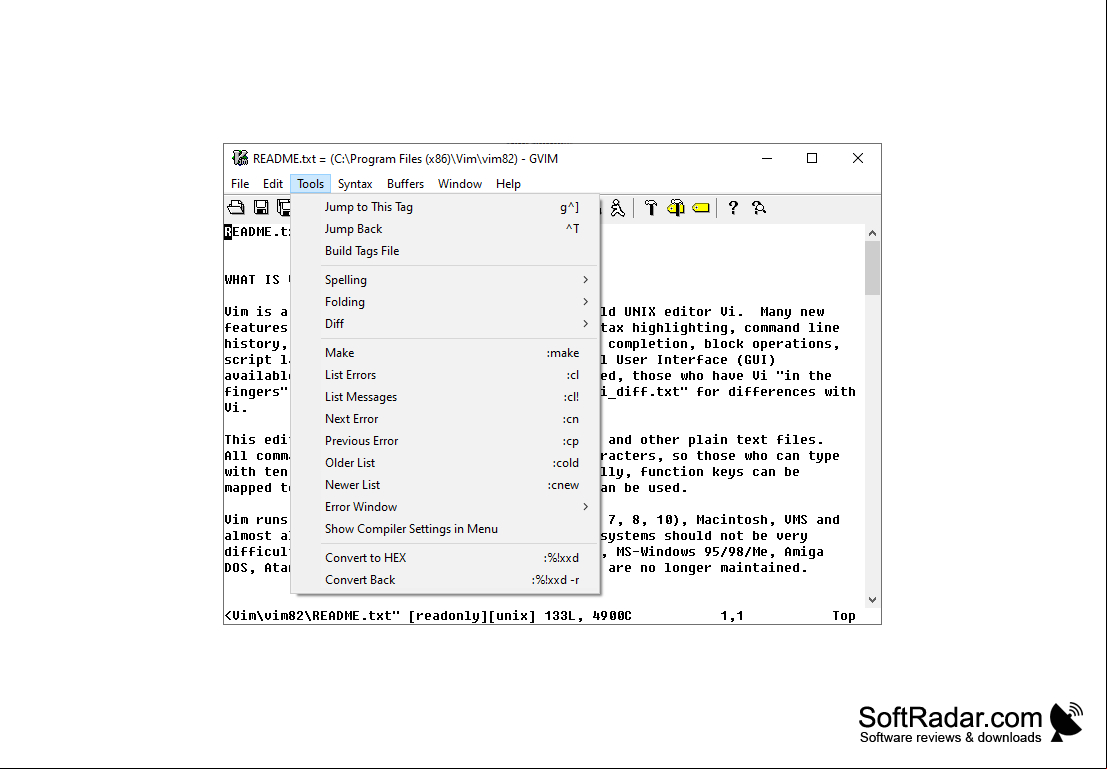Open the Help menu
The width and height of the screenshot is (1107, 769).
coord(508,184)
